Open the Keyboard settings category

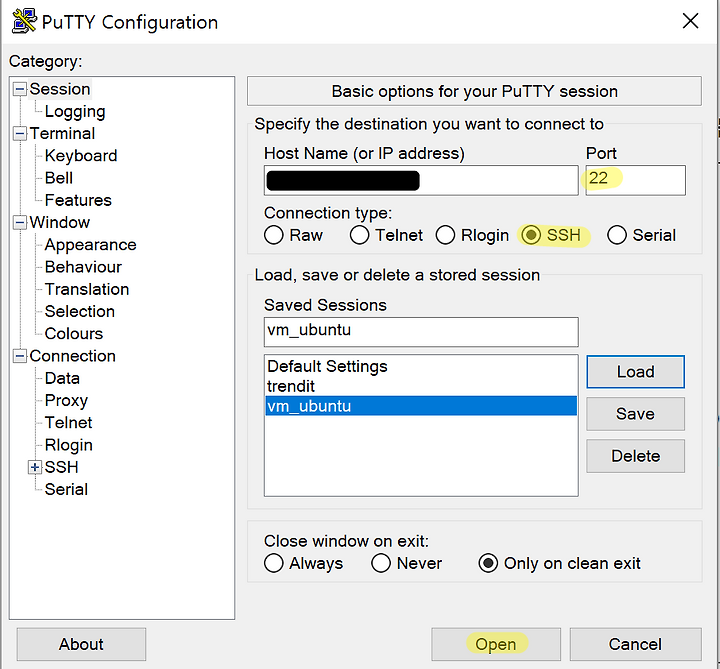pyautogui.click(x=81, y=156)
